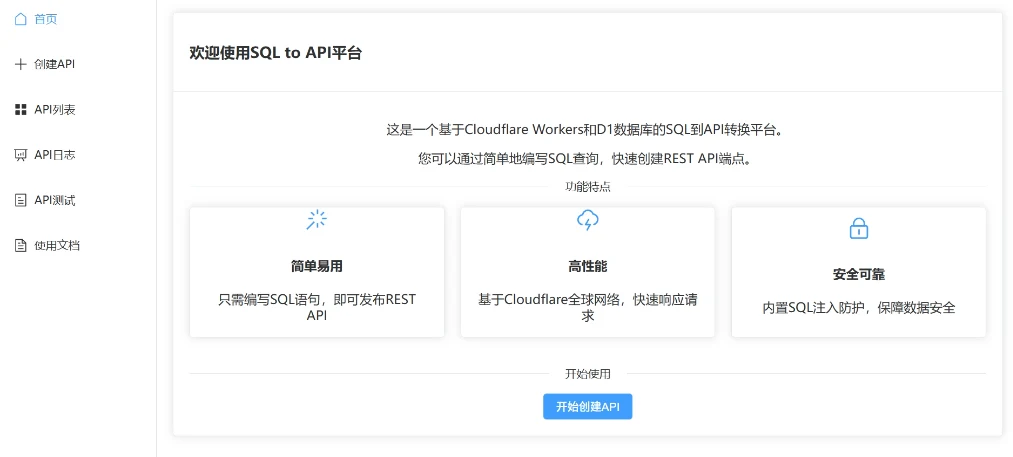Screen dimensions: 1013x457
Task: Click the 高性能 card title
Action: click(587, 266)
